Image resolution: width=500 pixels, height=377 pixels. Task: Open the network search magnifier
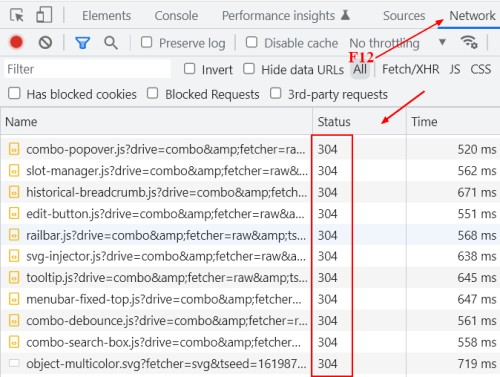coord(111,43)
